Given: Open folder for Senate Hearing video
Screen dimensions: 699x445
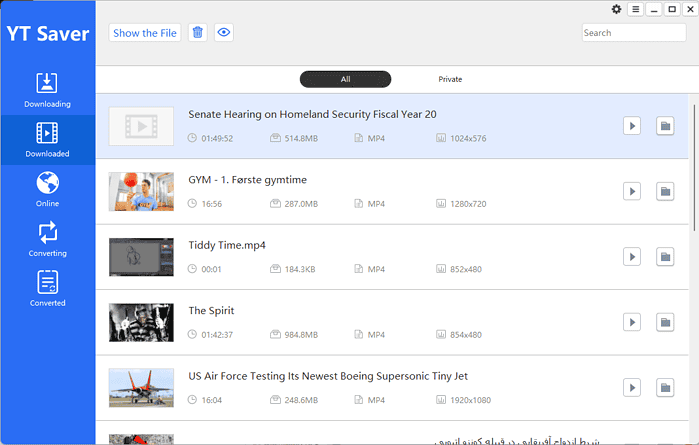Looking at the screenshot, I should (665, 126).
